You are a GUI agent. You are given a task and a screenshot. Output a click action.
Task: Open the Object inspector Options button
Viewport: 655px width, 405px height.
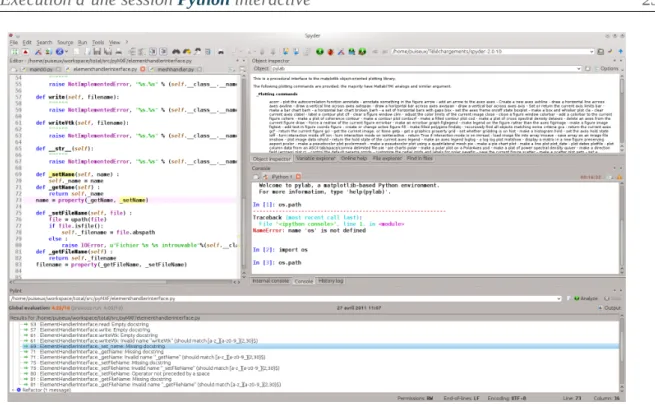tap(609, 68)
